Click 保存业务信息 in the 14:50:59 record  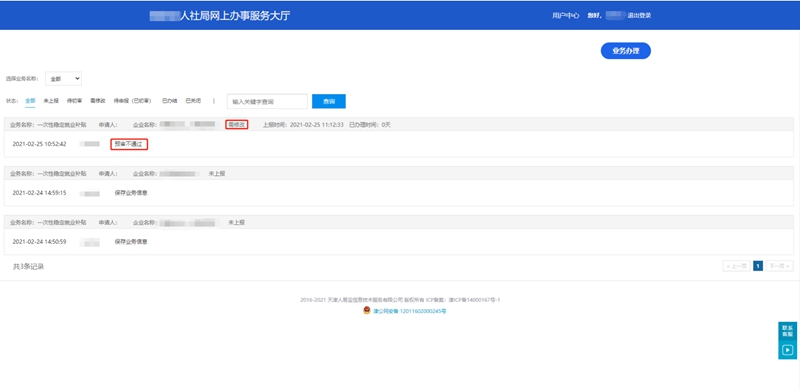pos(131,241)
